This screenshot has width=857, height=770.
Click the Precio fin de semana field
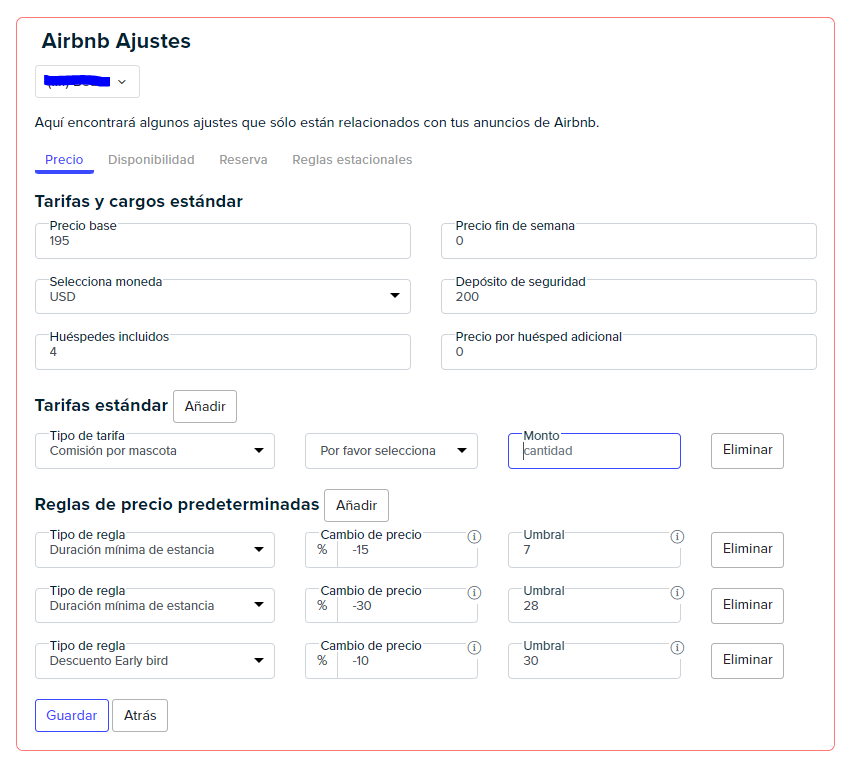pyautogui.click(x=629, y=241)
